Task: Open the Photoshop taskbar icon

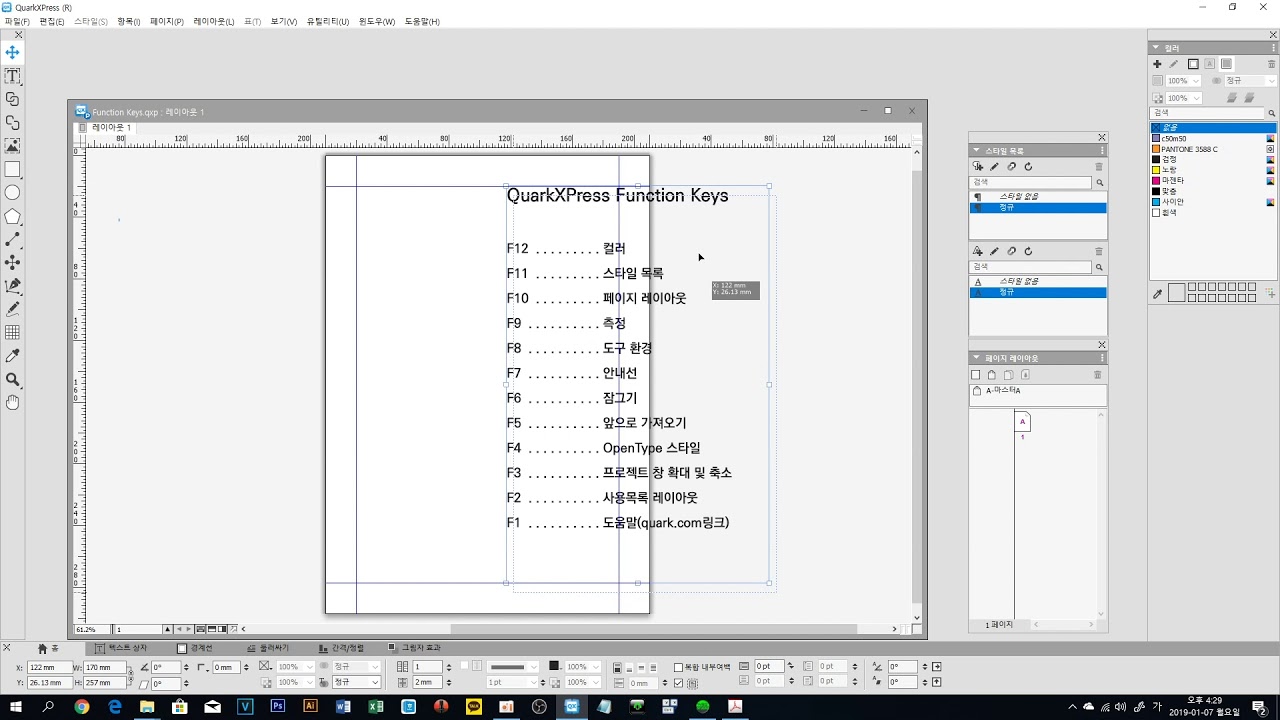Action: [278, 706]
